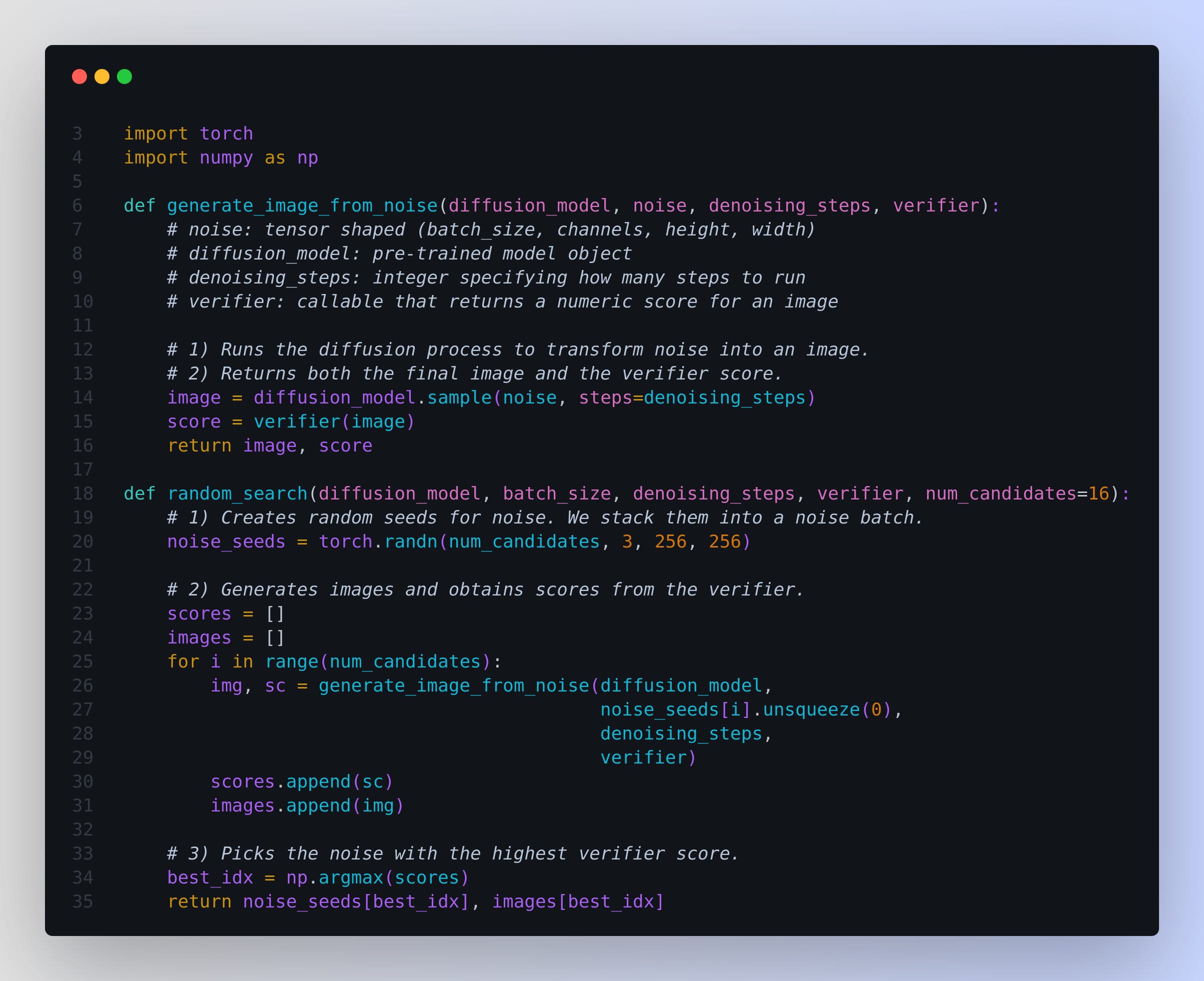Click 'diffusion_model.sample' method call
The image size is (1204, 981).
pos(373,398)
